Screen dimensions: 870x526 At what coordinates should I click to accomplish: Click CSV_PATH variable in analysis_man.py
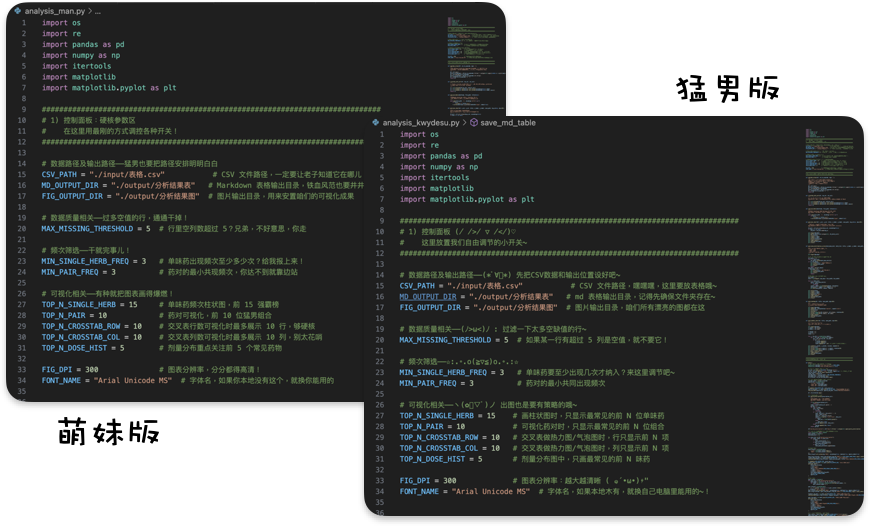coord(61,174)
